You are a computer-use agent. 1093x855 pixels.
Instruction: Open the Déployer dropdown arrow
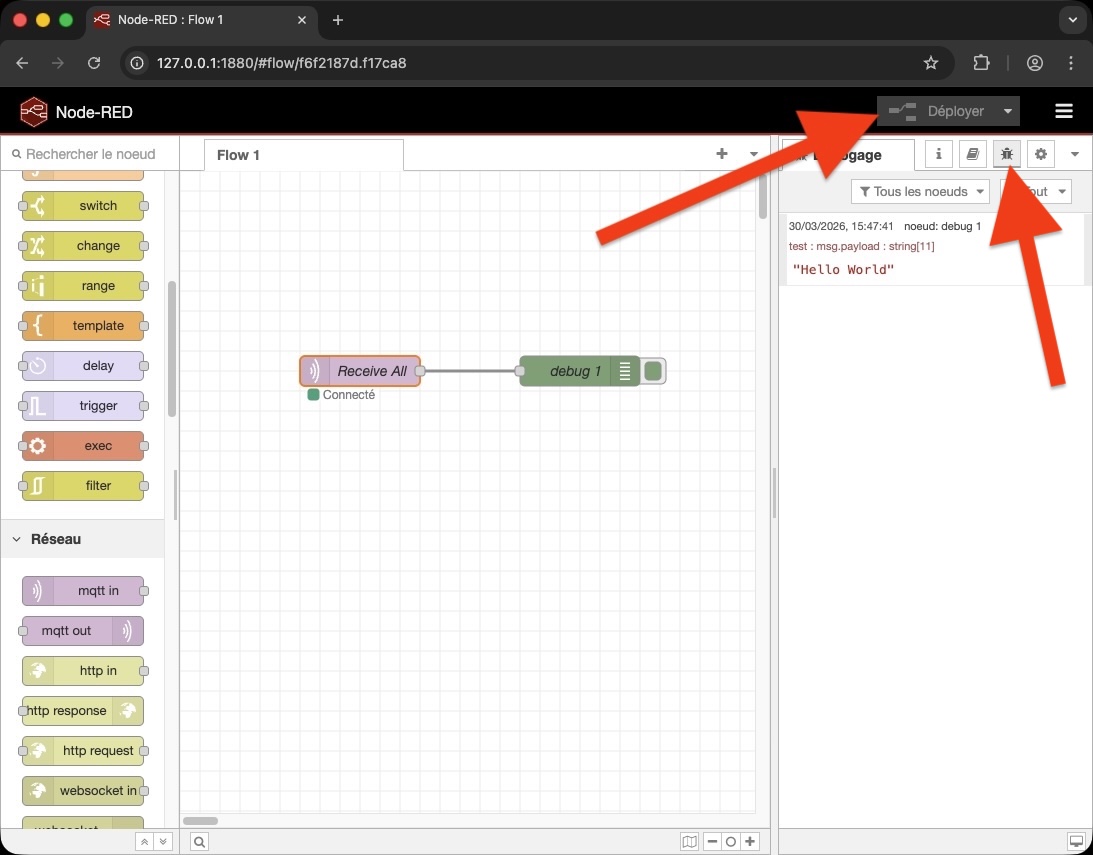tap(1009, 111)
